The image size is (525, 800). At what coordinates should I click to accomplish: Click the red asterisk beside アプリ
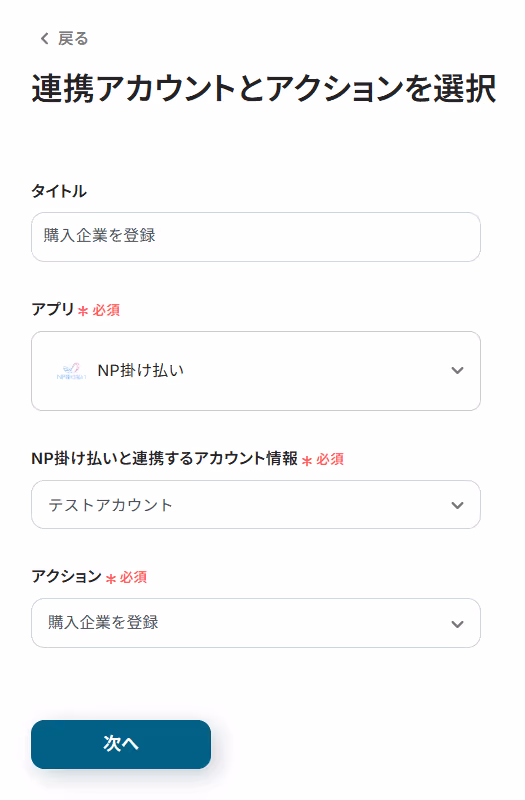coord(83,311)
